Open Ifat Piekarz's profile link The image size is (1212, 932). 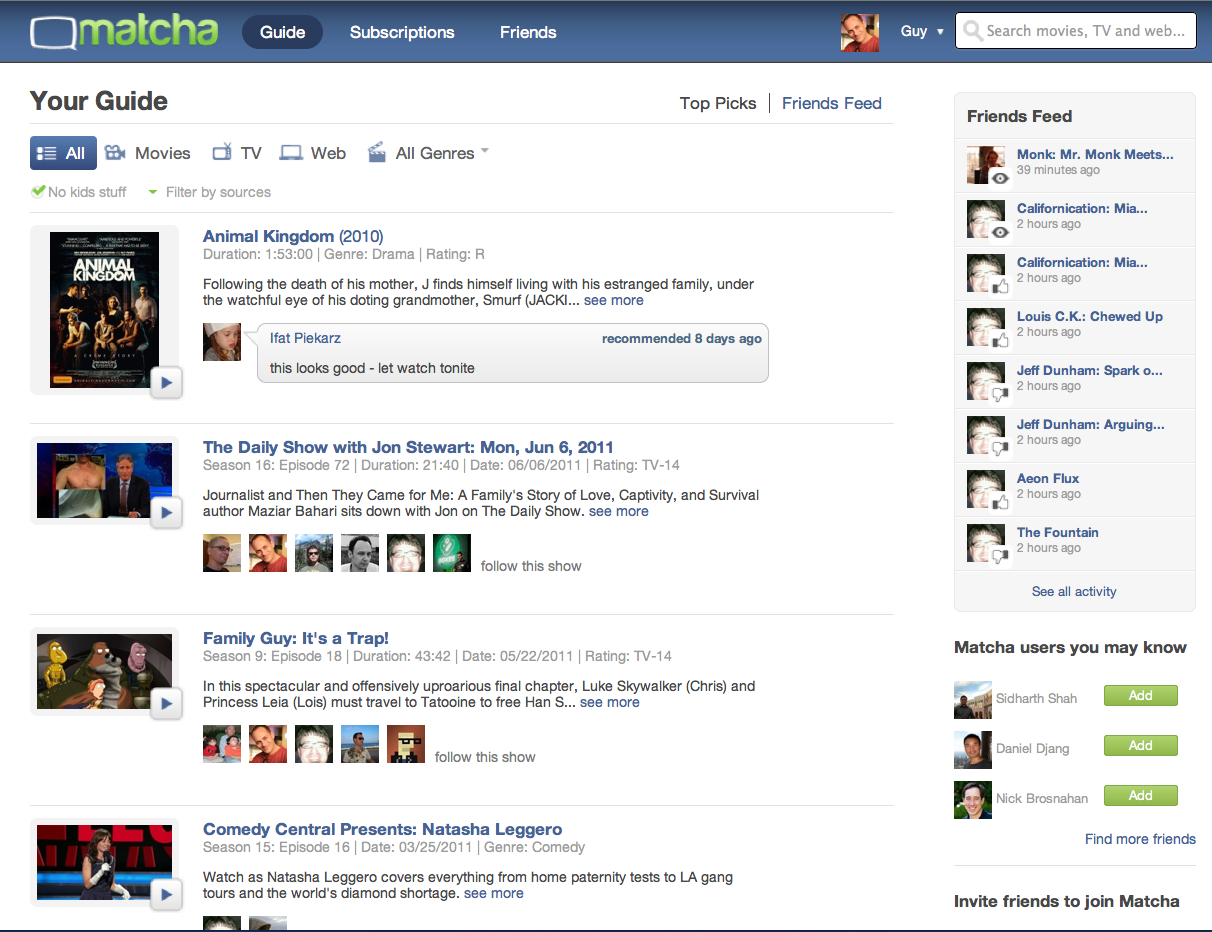[305, 338]
